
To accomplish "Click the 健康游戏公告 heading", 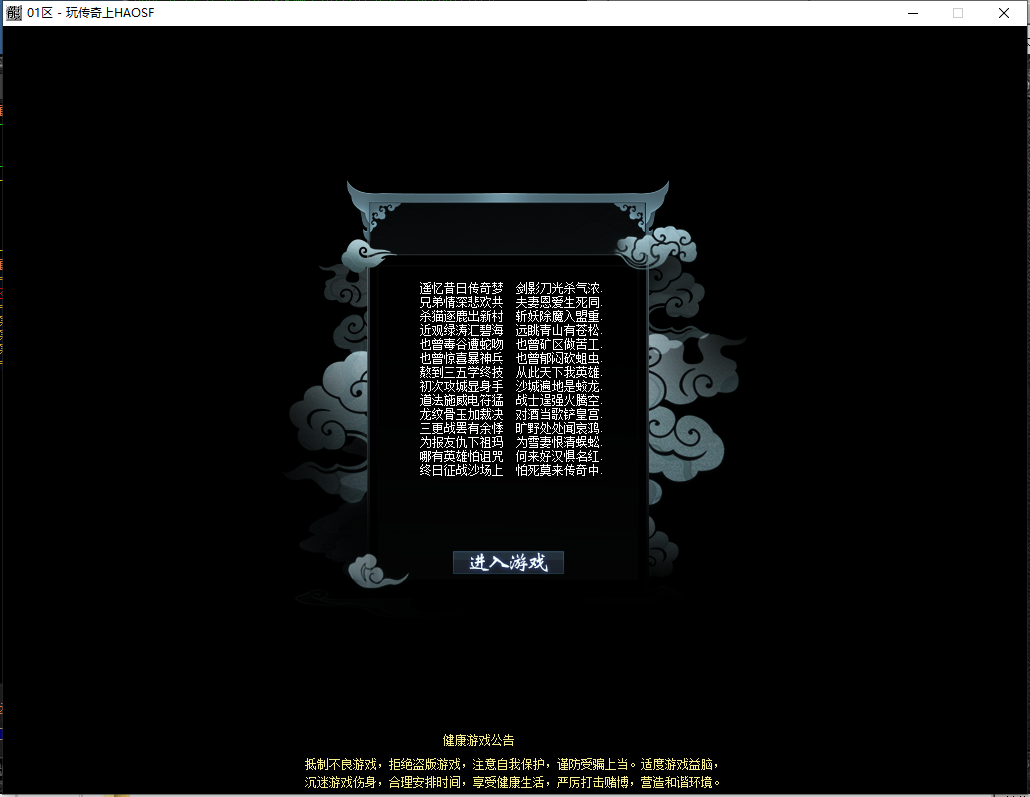I will pyautogui.click(x=478, y=740).
